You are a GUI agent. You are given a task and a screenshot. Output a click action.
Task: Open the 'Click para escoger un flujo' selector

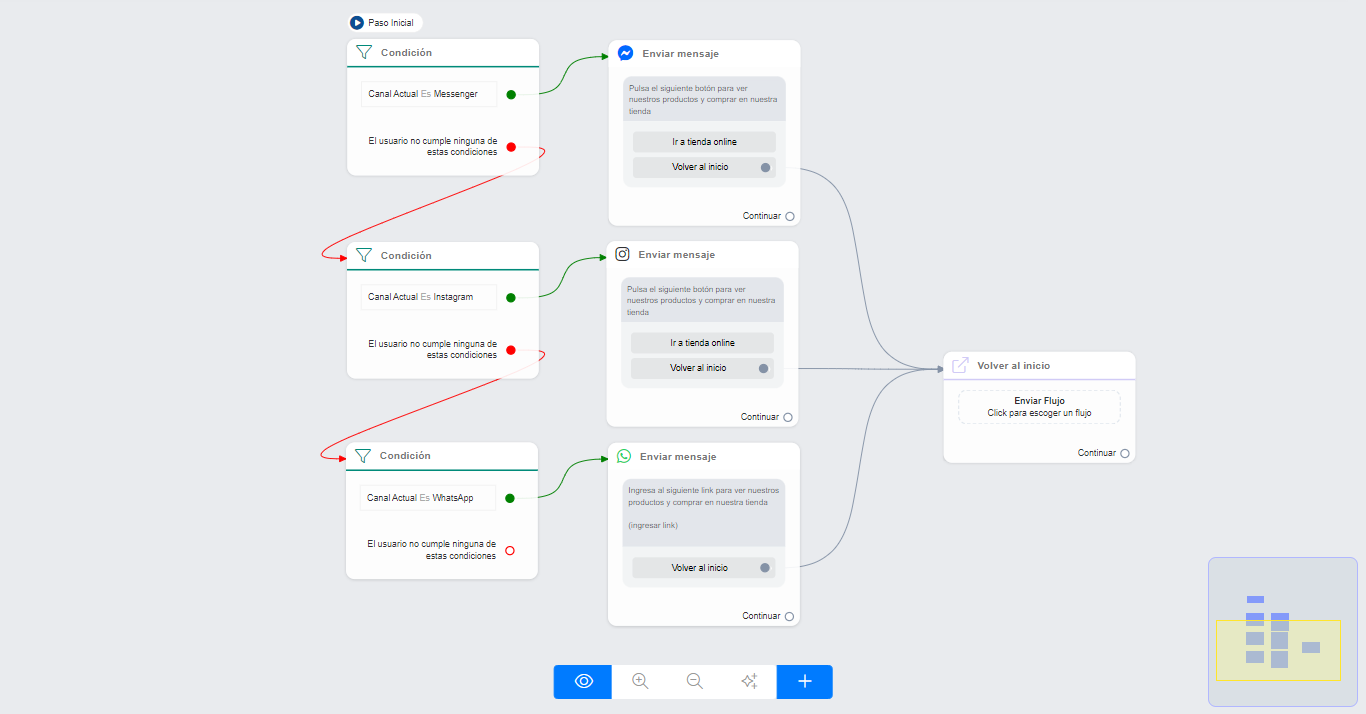click(x=1039, y=407)
